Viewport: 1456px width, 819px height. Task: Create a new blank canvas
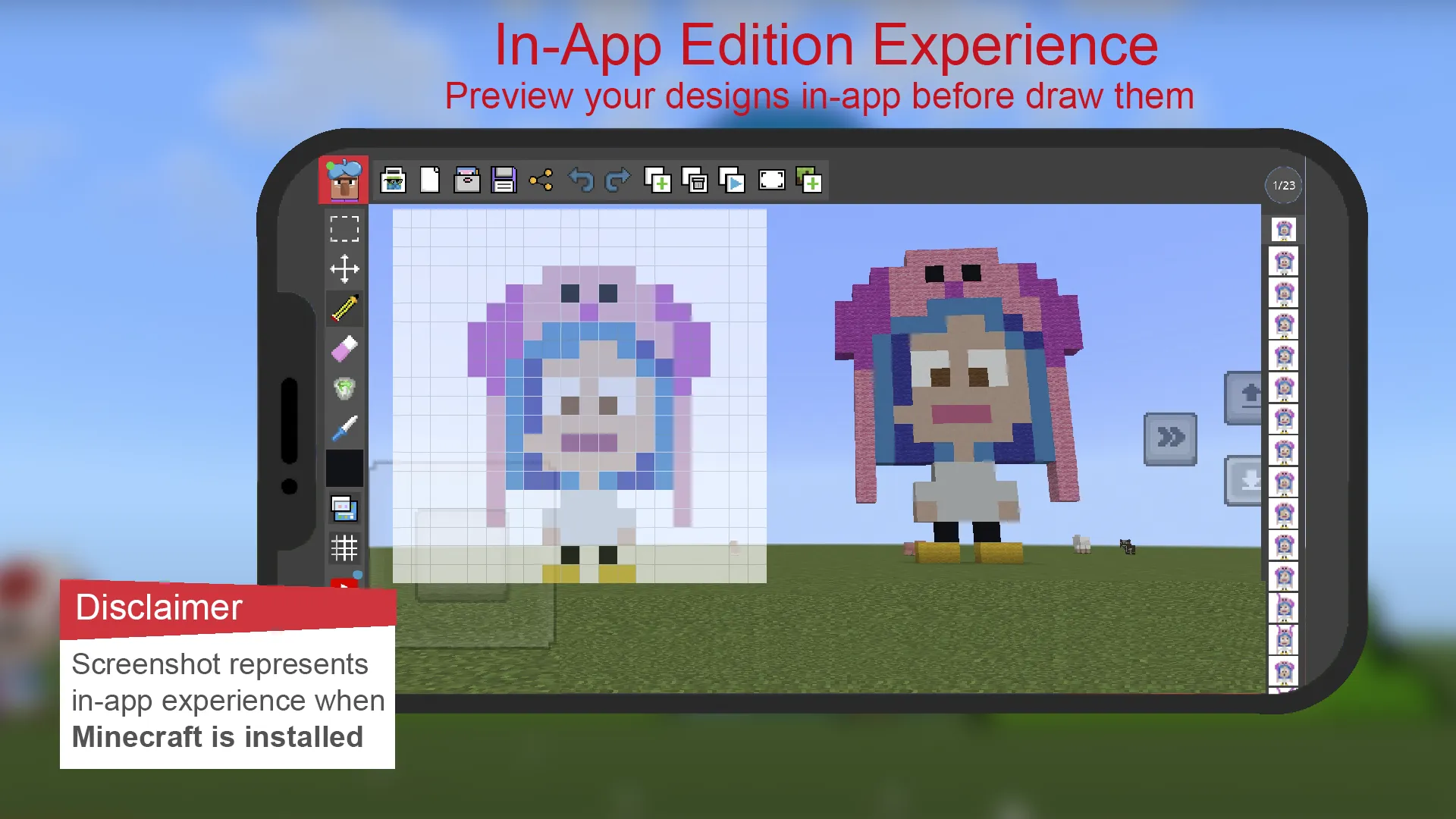click(x=430, y=180)
